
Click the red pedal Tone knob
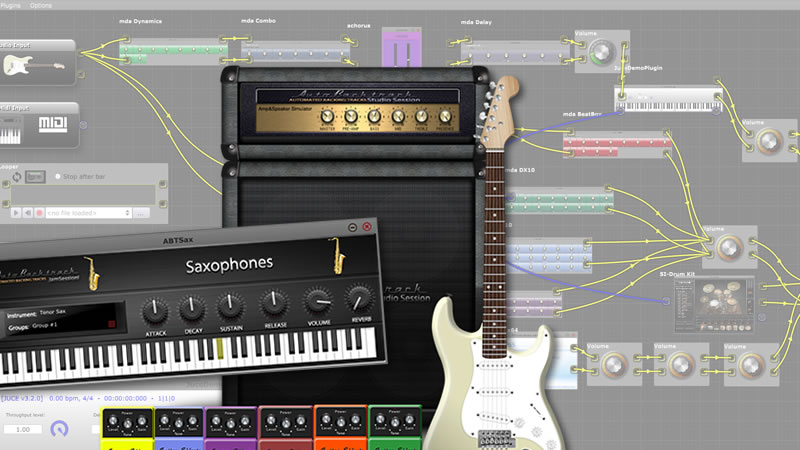pyautogui.click(x=286, y=424)
